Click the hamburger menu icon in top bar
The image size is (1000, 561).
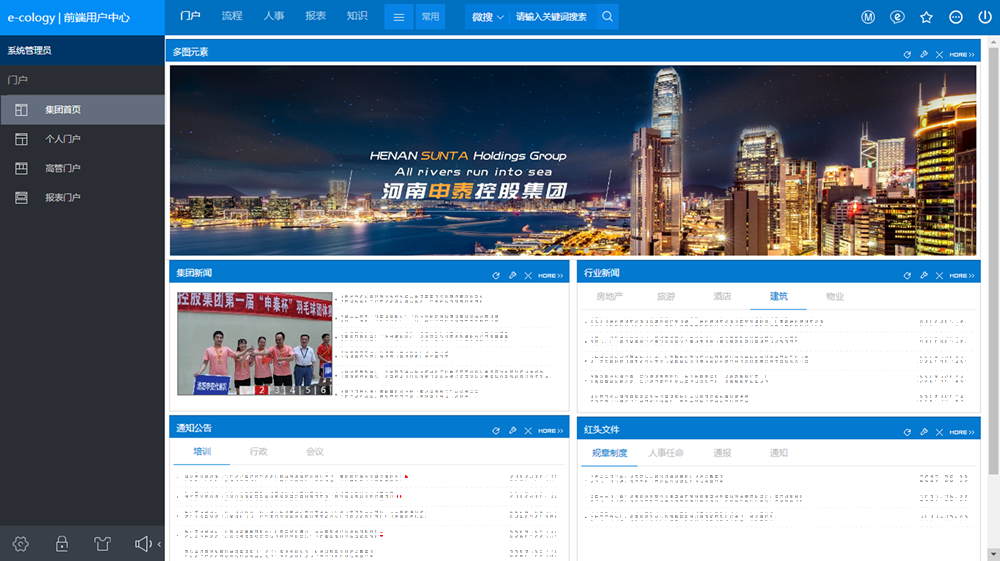click(399, 17)
